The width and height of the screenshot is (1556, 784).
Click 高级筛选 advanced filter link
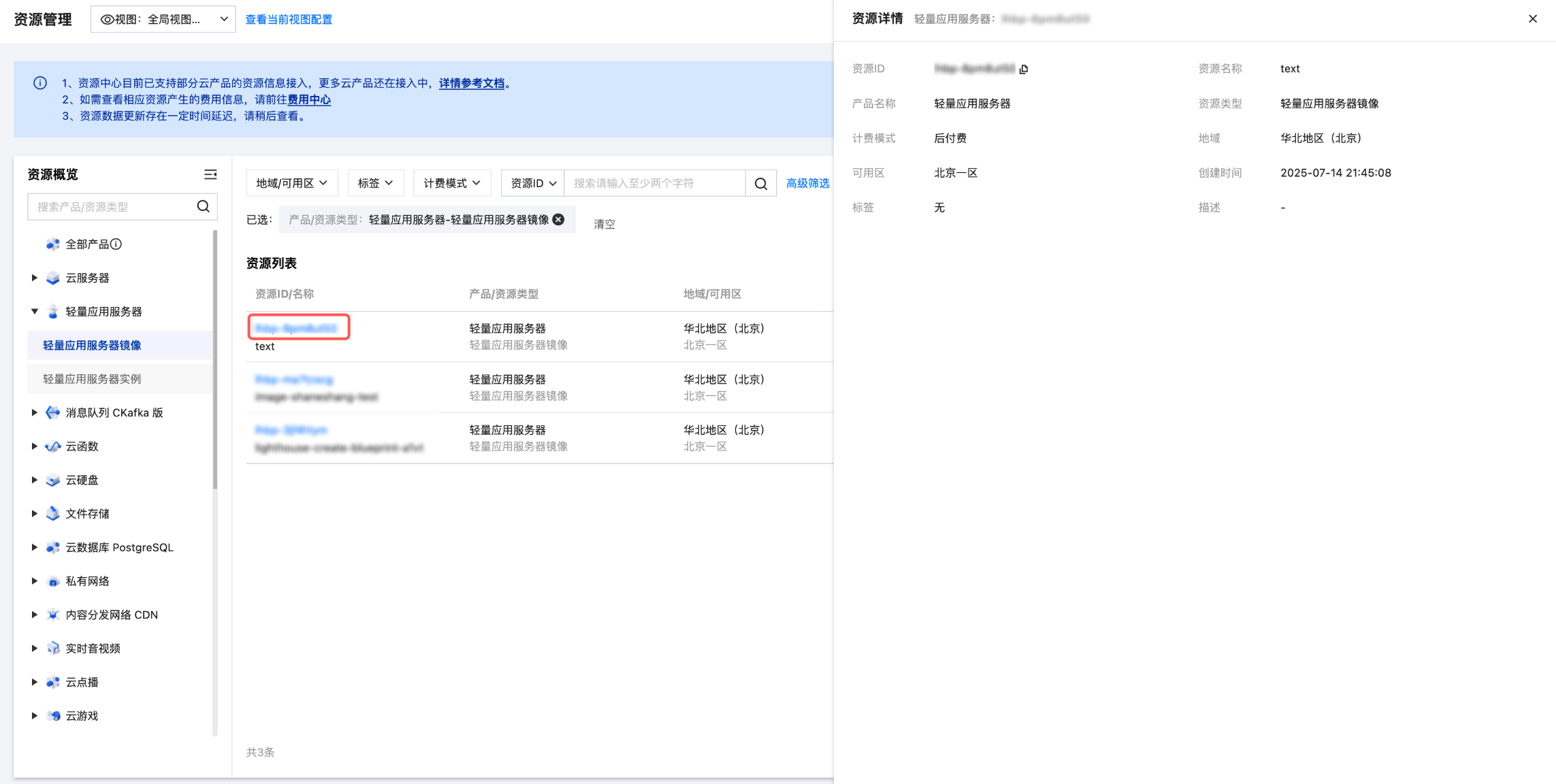point(807,183)
